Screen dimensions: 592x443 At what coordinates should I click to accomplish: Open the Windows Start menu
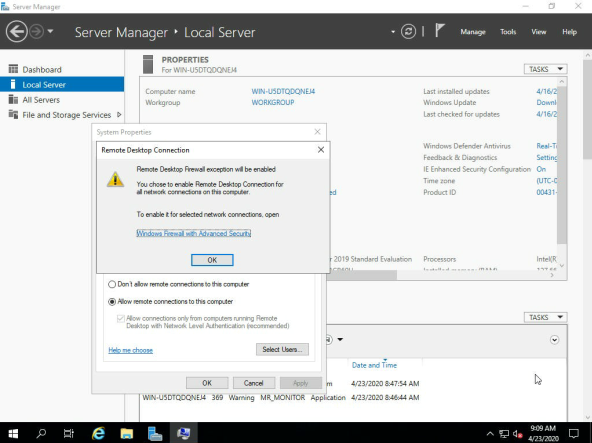click(x=13, y=433)
